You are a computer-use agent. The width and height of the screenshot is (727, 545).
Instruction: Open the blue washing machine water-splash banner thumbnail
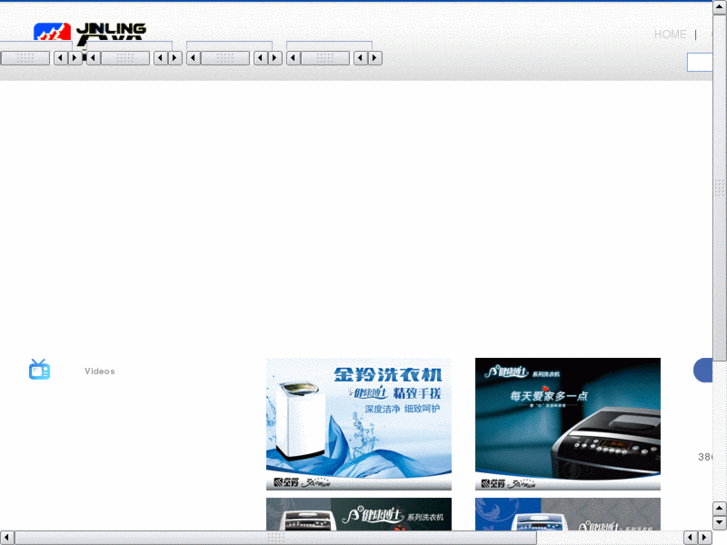(x=359, y=424)
